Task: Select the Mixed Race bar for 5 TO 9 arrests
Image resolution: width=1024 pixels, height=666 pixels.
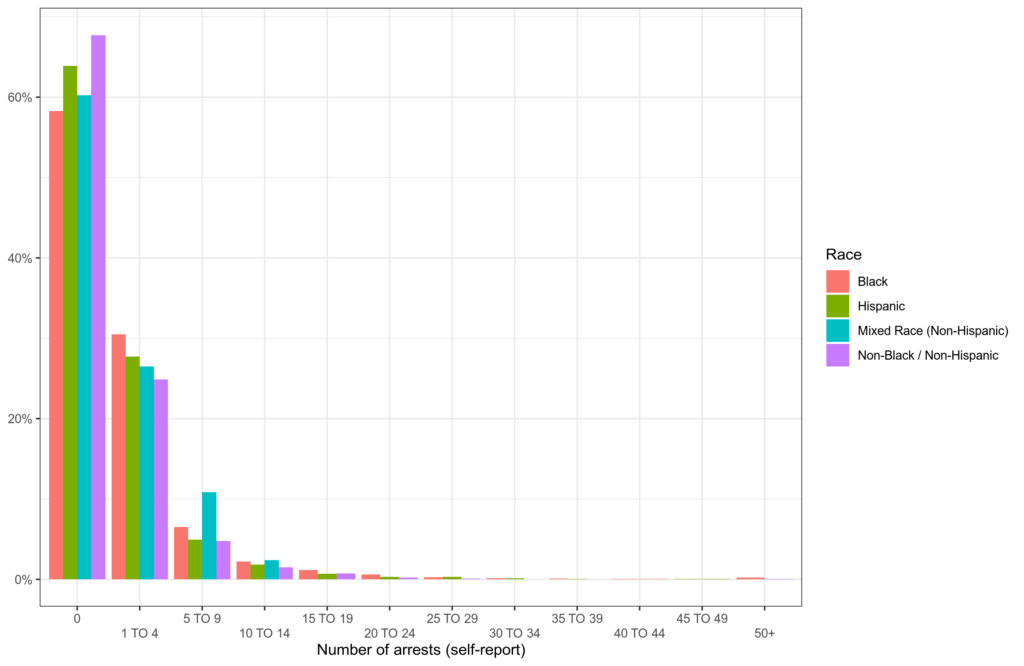Action: [x=209, y=536]
